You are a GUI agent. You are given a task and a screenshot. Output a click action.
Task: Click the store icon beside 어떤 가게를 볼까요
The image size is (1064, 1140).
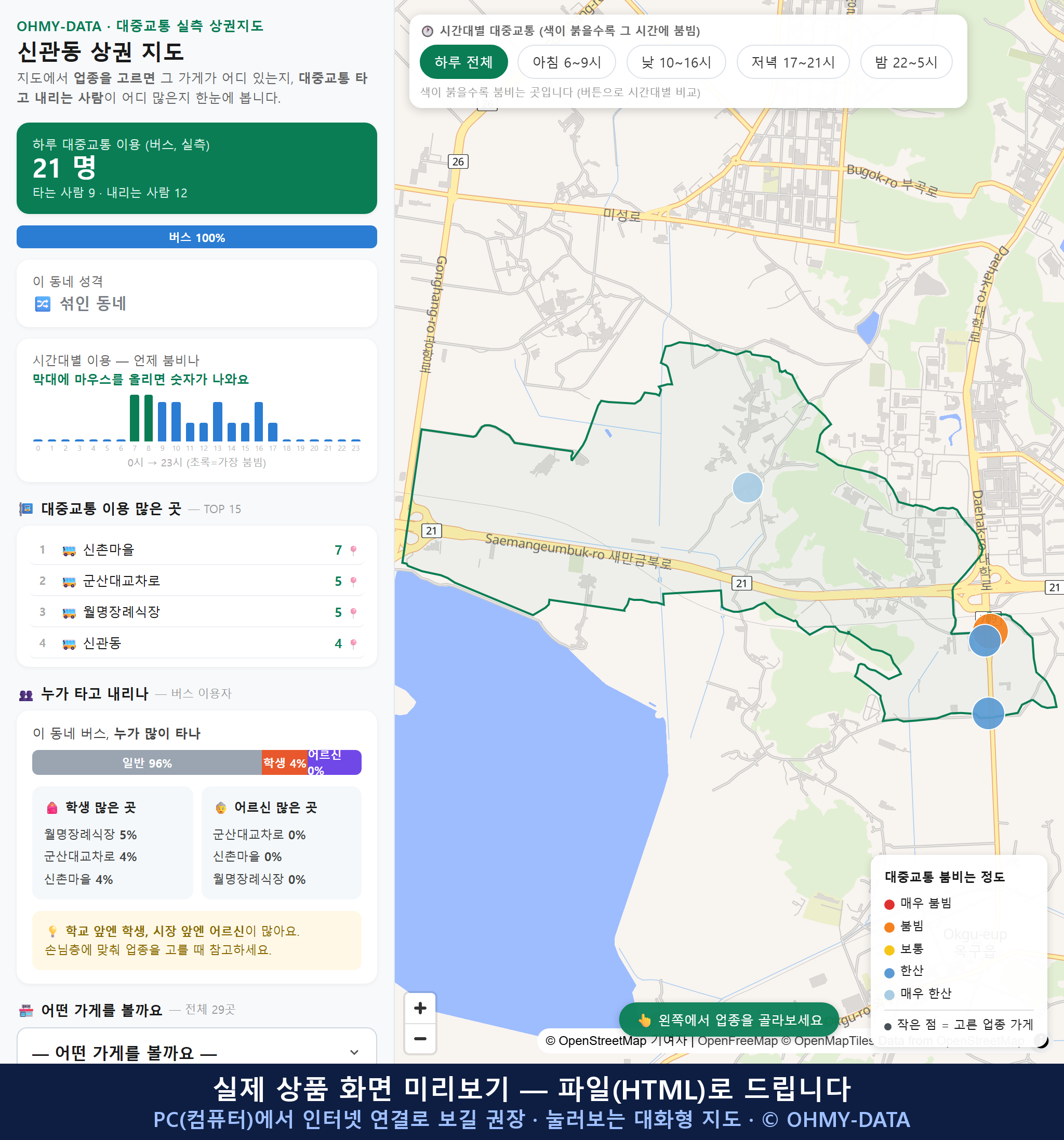tap(26, 1010)
